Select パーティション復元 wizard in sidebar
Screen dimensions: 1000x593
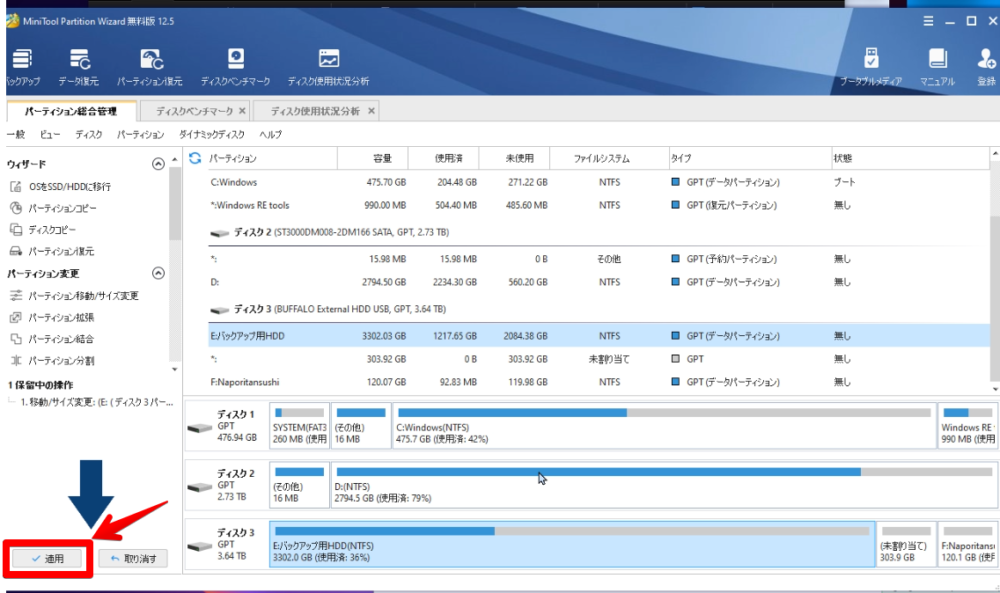52,251
